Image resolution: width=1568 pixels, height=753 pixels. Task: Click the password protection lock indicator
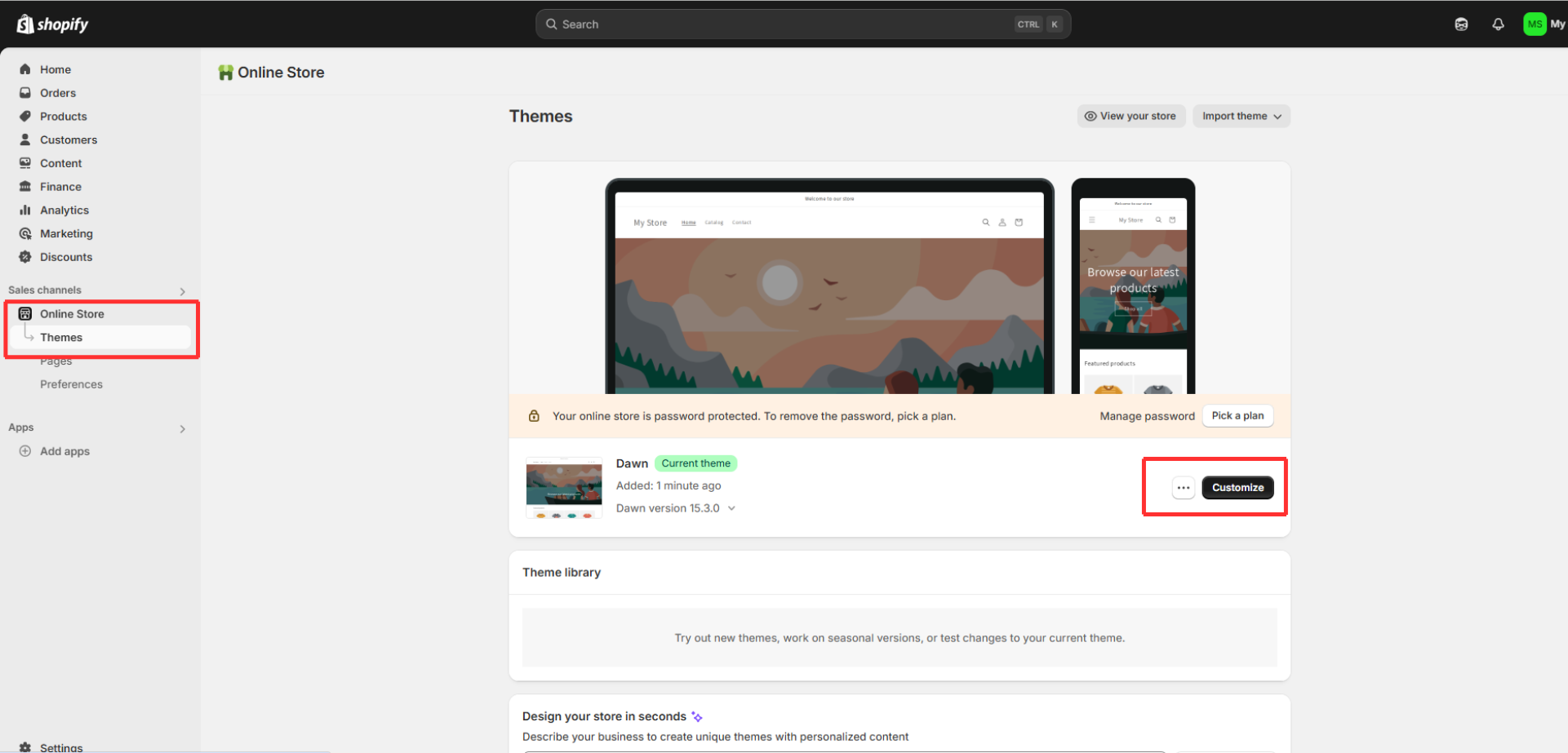[534, 415]
